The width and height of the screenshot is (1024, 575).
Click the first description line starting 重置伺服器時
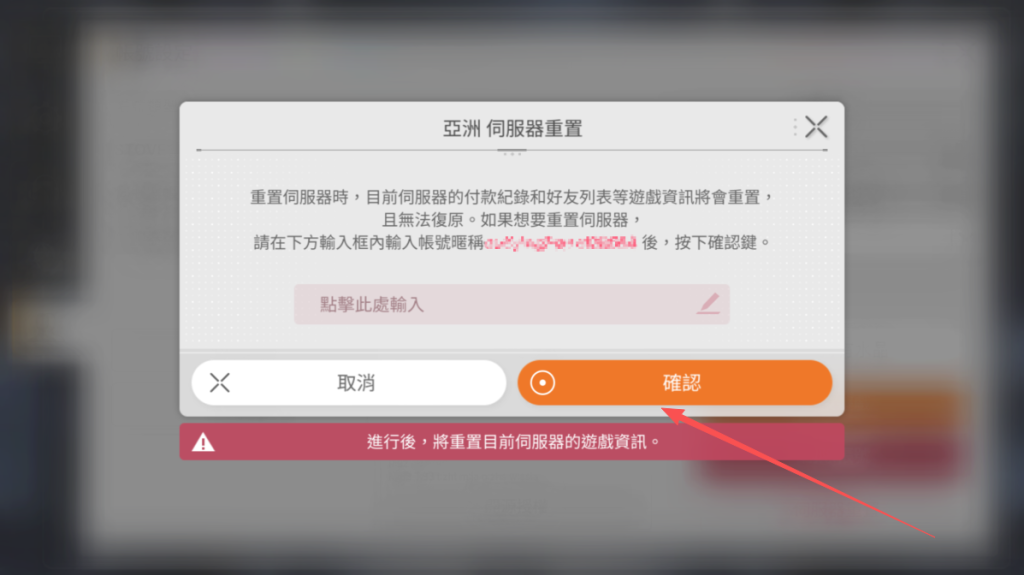point(512,197)
